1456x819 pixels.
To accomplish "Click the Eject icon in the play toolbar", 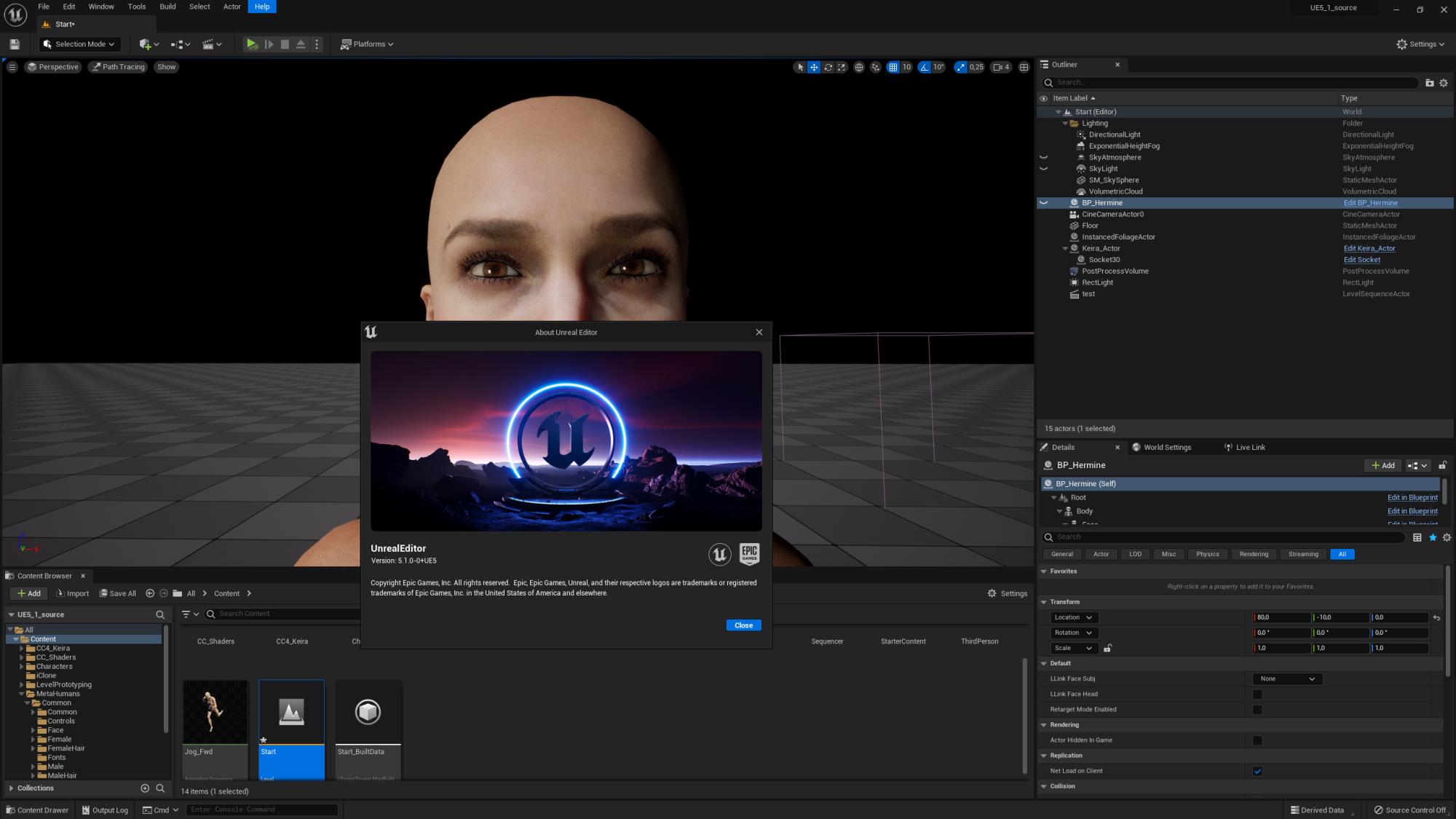I will tap(301, 44).
